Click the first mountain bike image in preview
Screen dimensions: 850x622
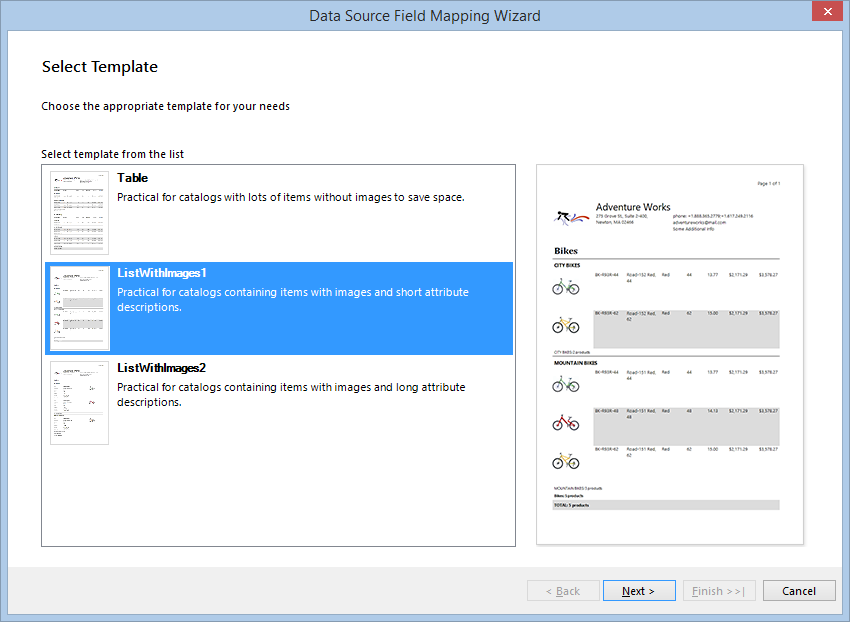coord(567,383)
